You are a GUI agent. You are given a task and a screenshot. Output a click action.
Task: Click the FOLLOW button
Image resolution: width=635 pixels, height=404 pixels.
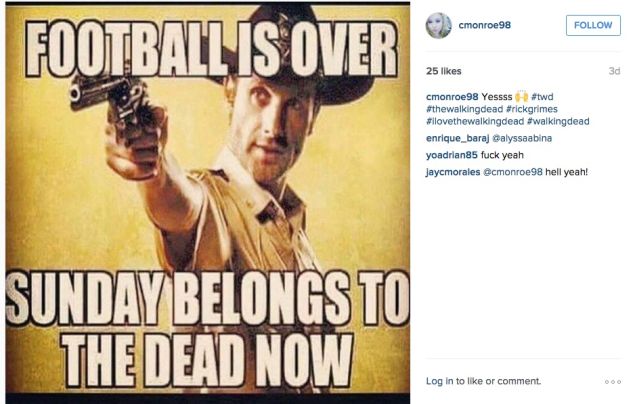593,25
